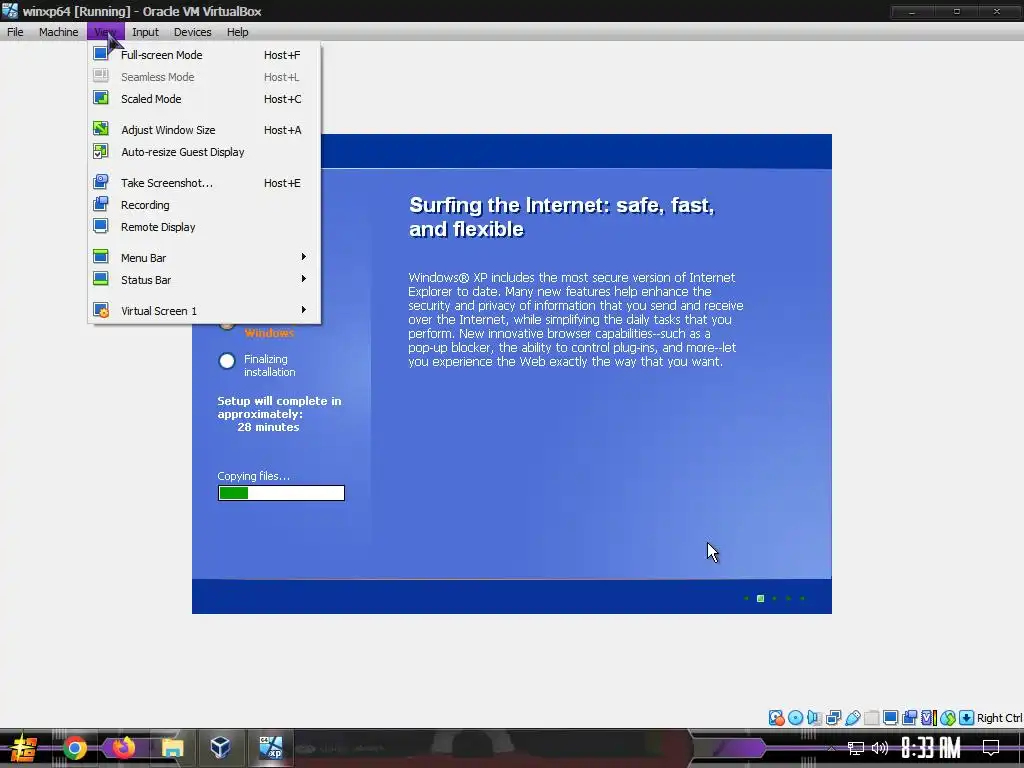Toggle Remote Display option
Screen dimensions: 1024x768
pos(204,227)
